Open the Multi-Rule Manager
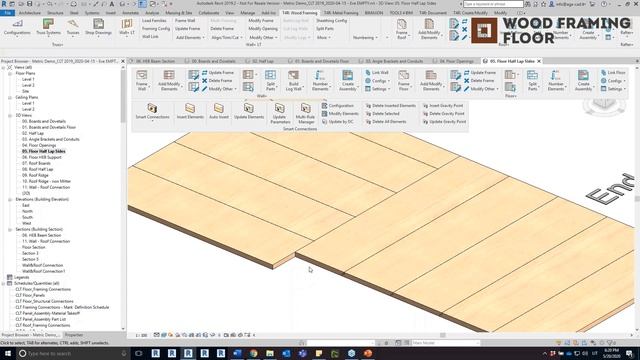This screenshot has width=640, height=360. [x=305, y=113]
